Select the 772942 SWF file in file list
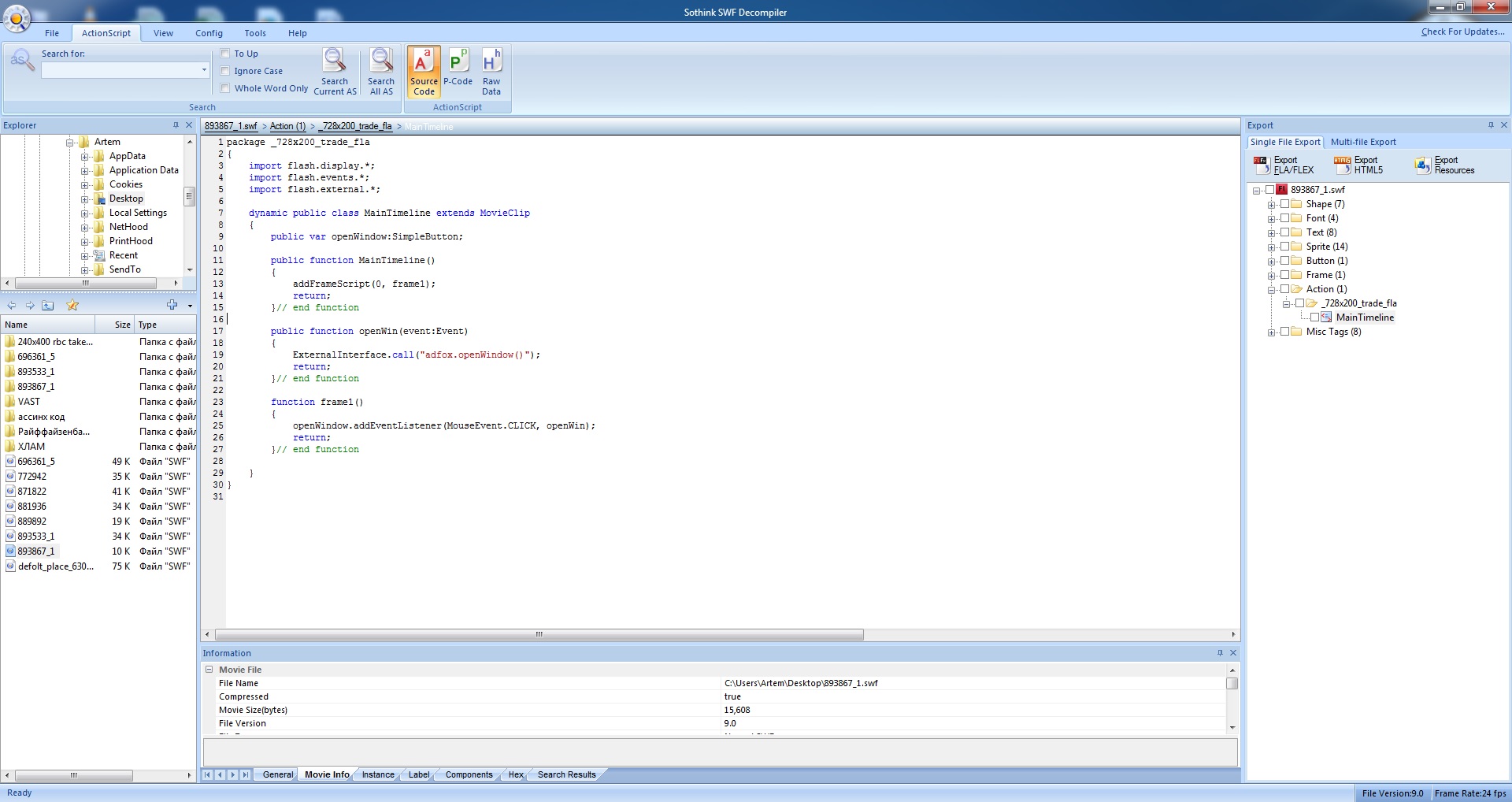Viewport: 1512px width, 802px height. [32, 477]
